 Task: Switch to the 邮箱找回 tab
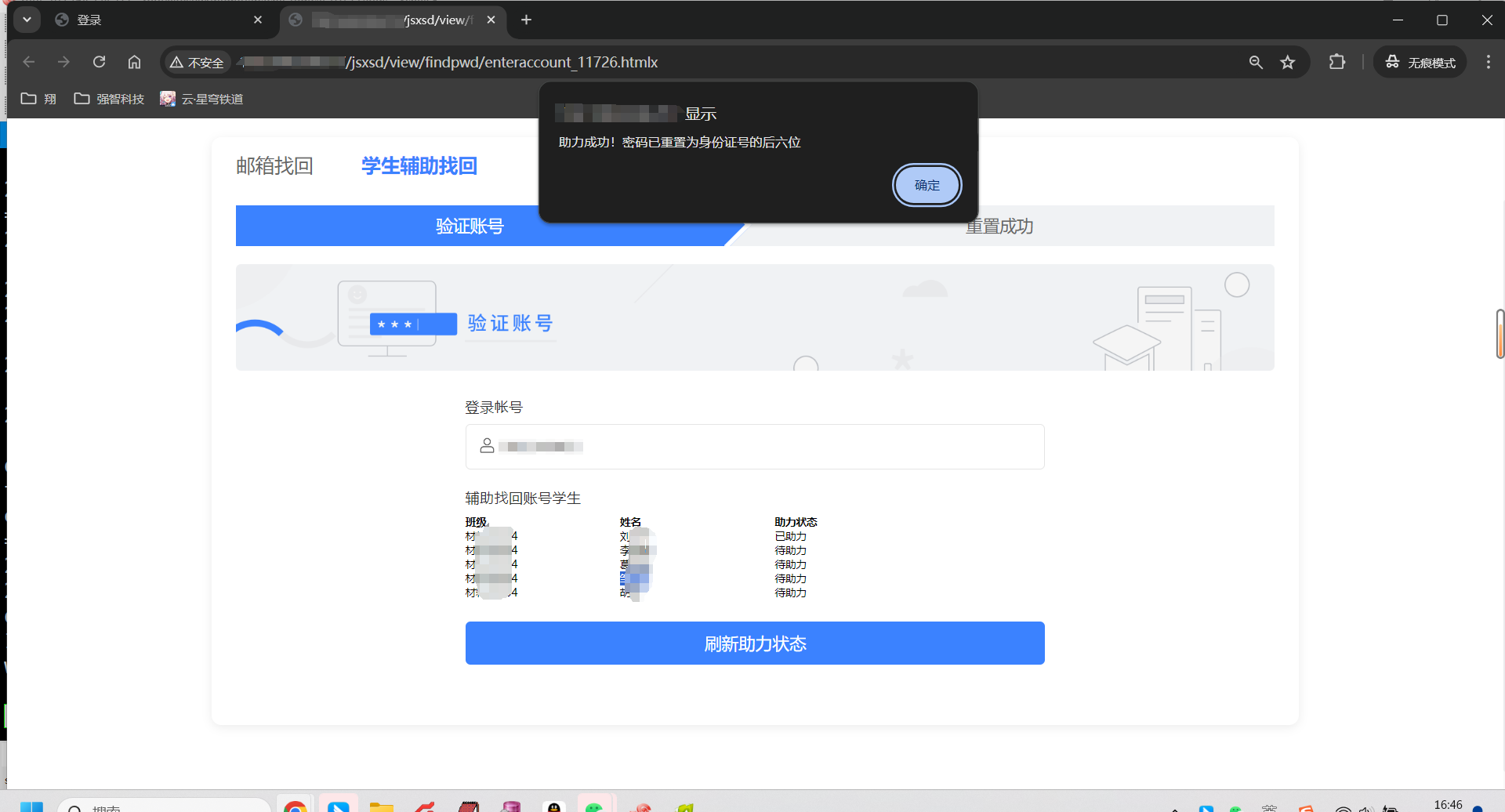point(274,166)
